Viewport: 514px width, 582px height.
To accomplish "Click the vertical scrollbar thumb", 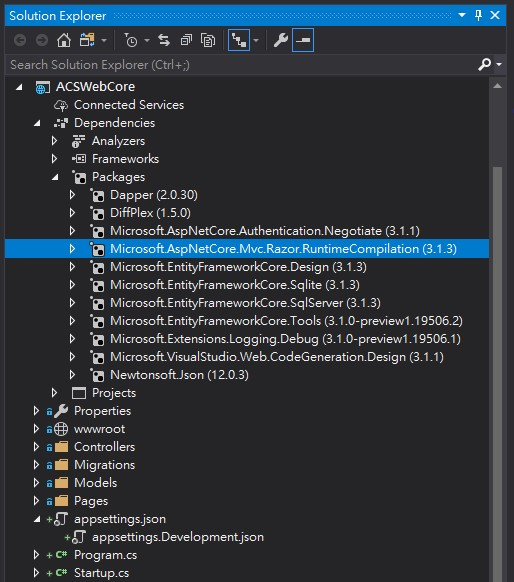I will pyautogui.click(x=497, y=374).
